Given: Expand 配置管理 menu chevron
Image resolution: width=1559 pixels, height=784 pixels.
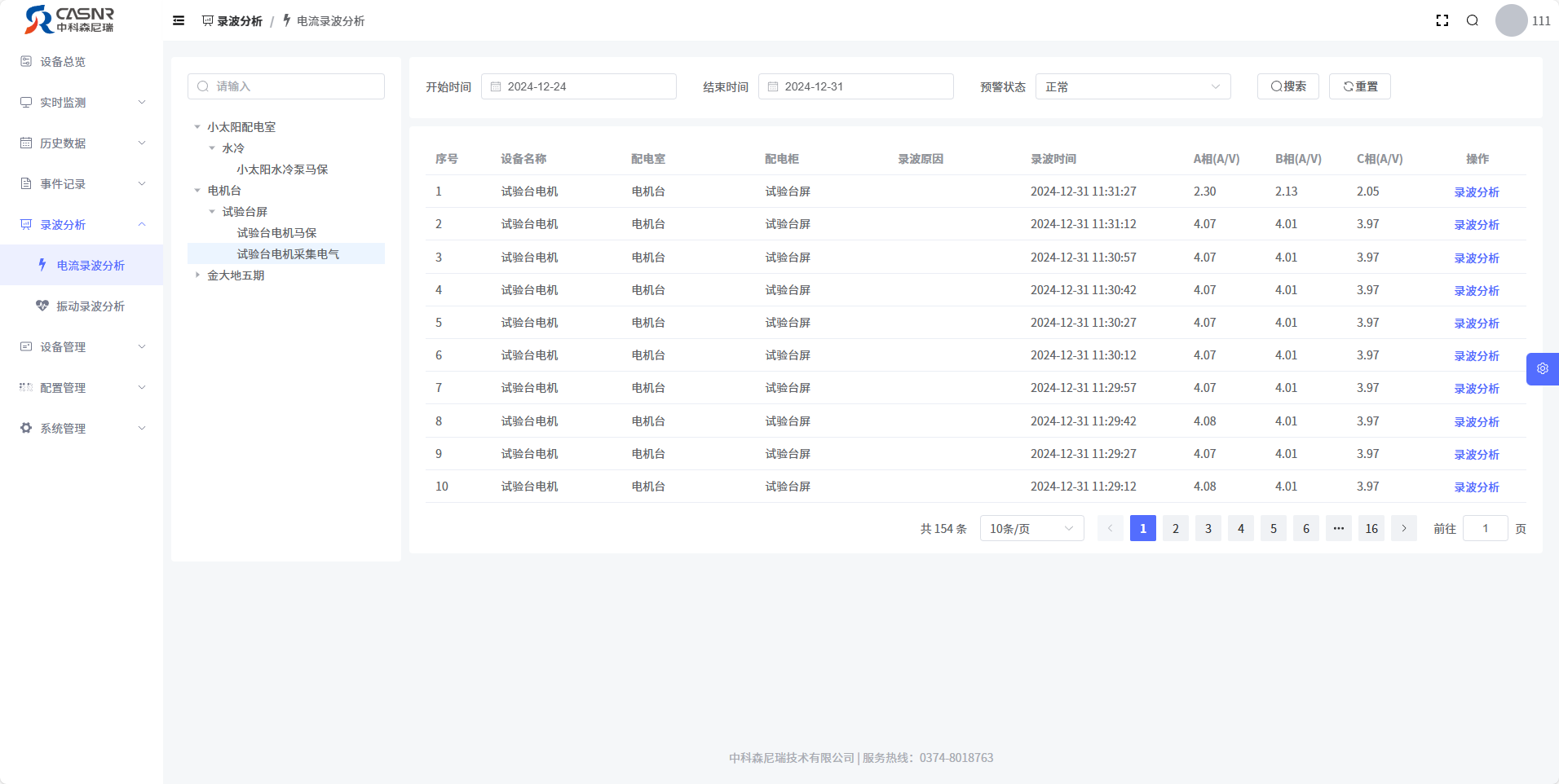Looking at the screenshot, I should [x=142, y=387].
